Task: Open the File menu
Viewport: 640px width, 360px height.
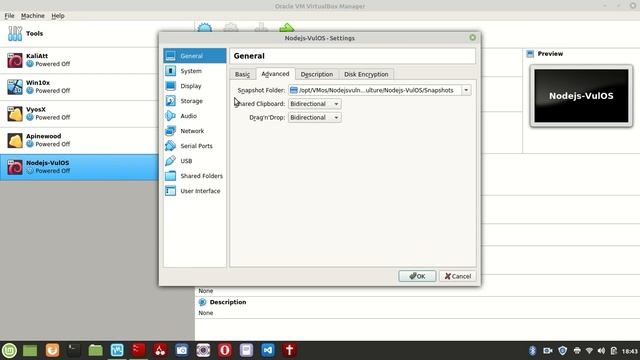Action: tap(9, 16)
